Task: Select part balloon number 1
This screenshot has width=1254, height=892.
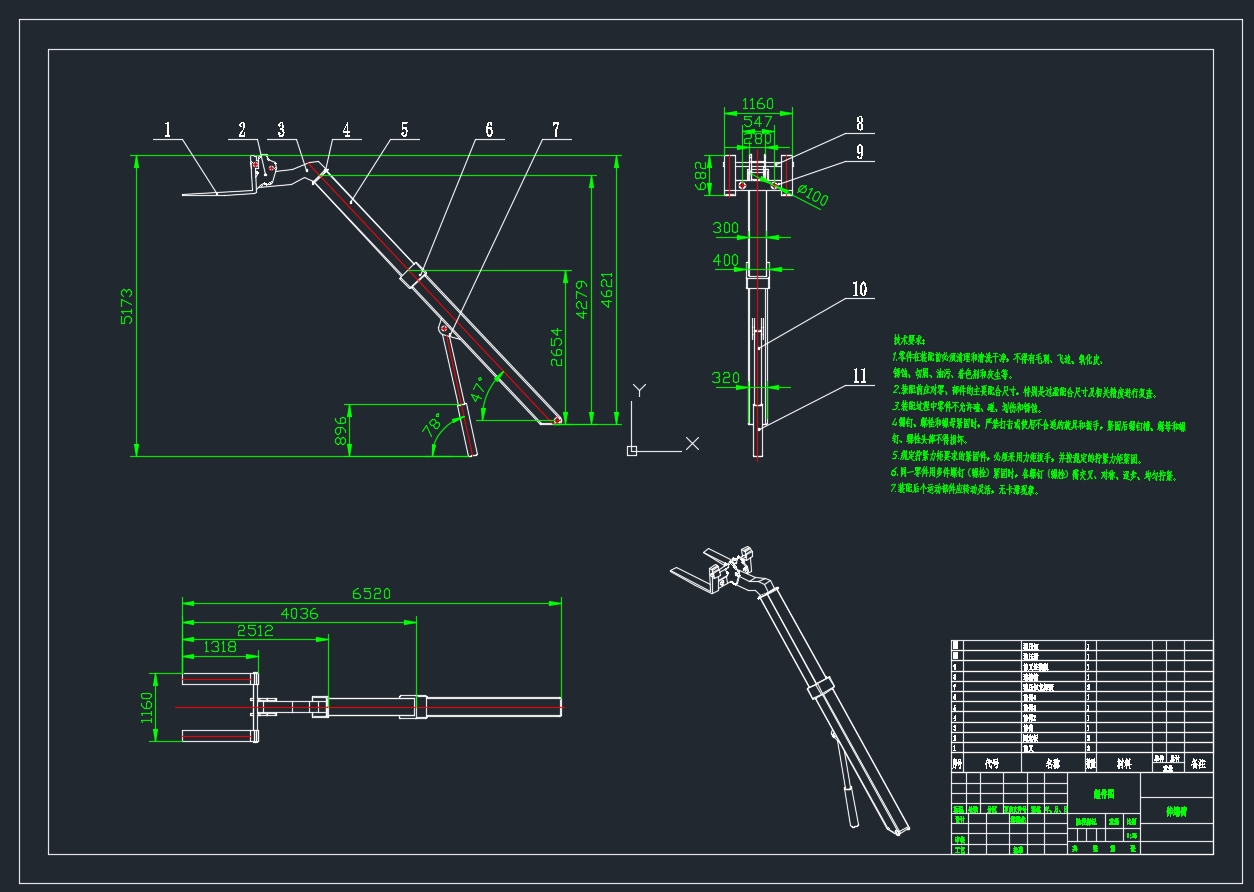Action: click(167, 129)
